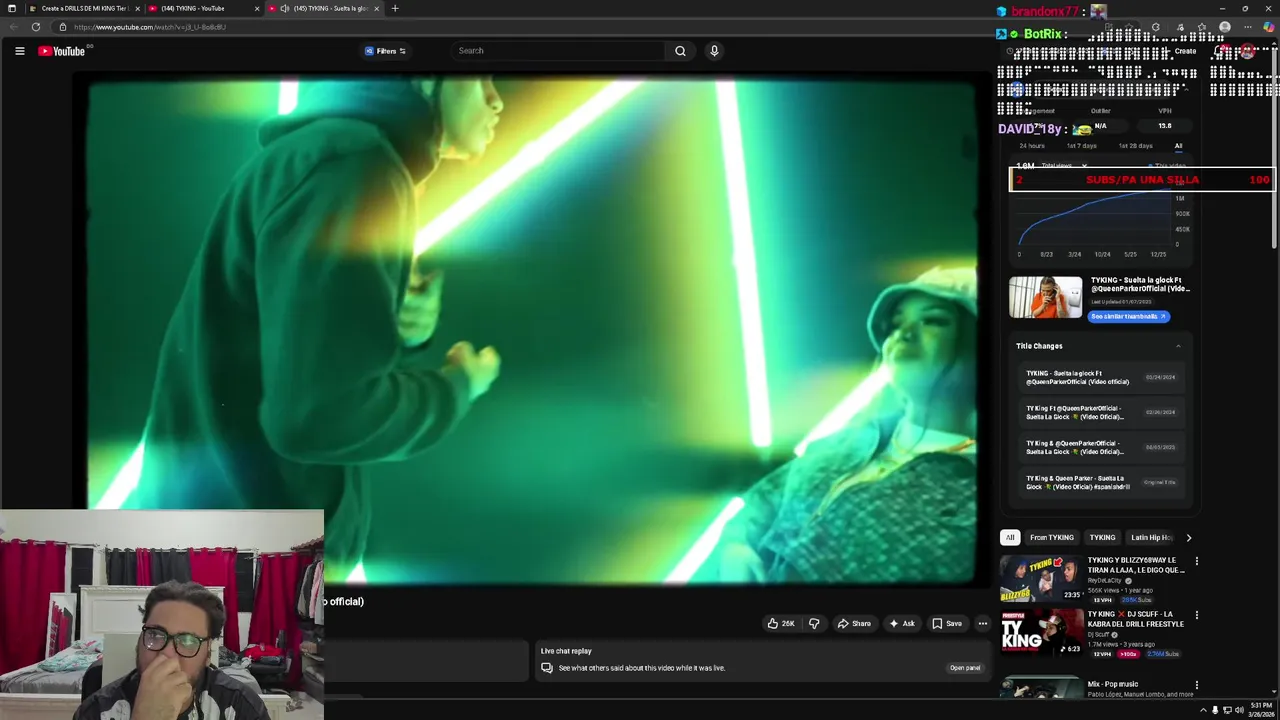Open the Filters button in the header

tap(385, 51)
